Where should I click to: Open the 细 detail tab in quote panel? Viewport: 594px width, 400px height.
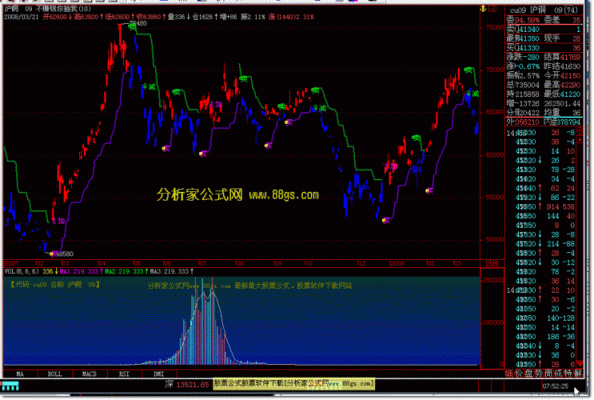(x=510, y=374)
